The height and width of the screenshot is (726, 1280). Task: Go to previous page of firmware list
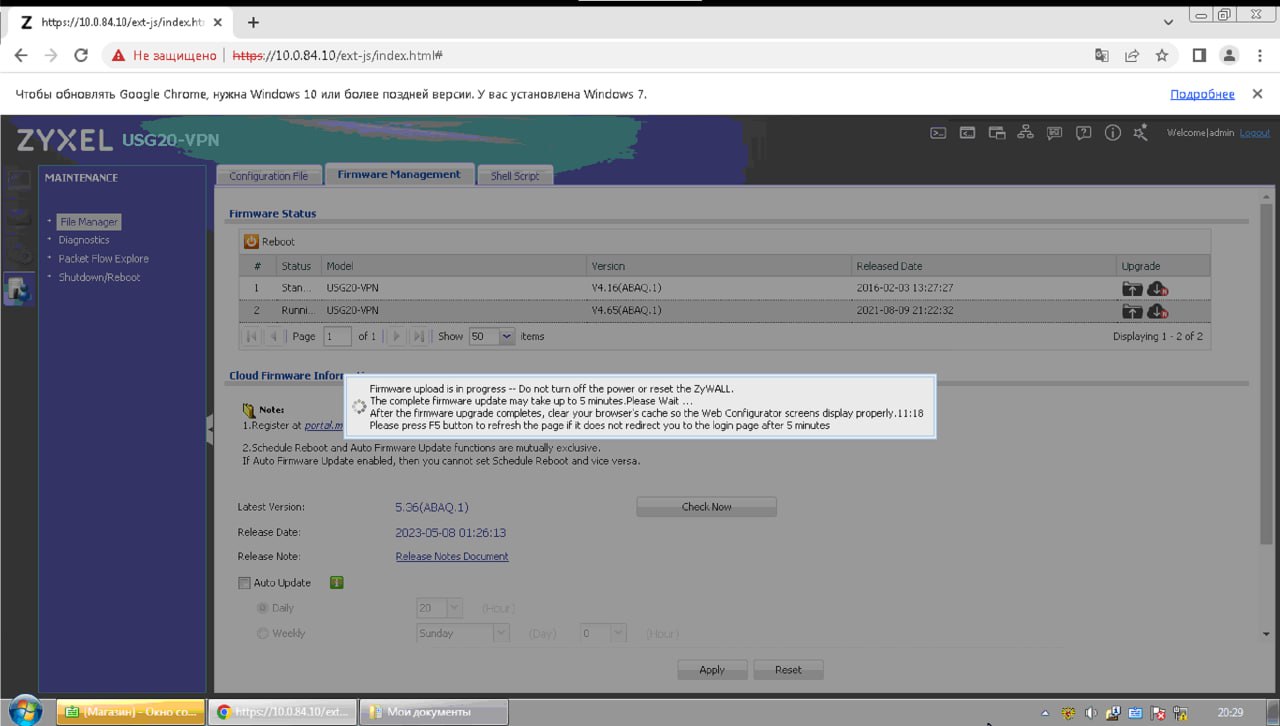point(273,337)
